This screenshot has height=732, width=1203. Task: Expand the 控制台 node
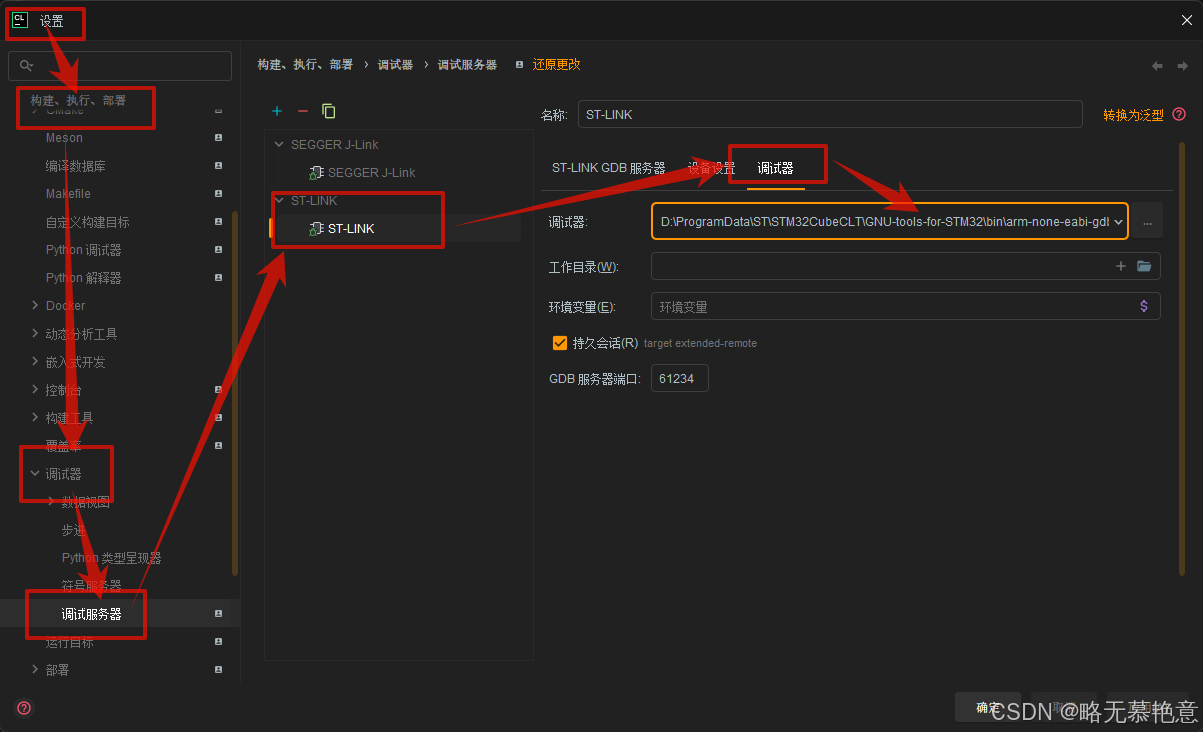click(x=36, y=390)
